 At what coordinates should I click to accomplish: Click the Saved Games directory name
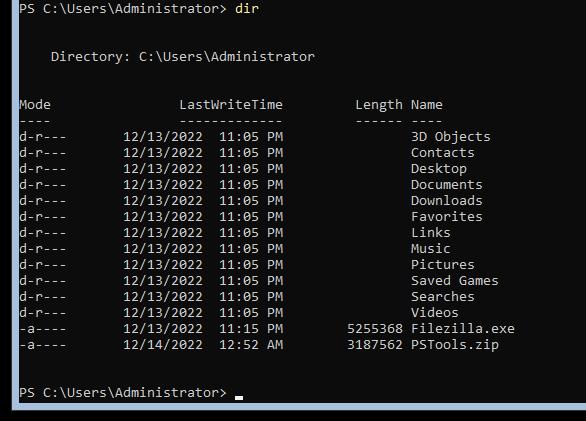(x=455, y=281)
